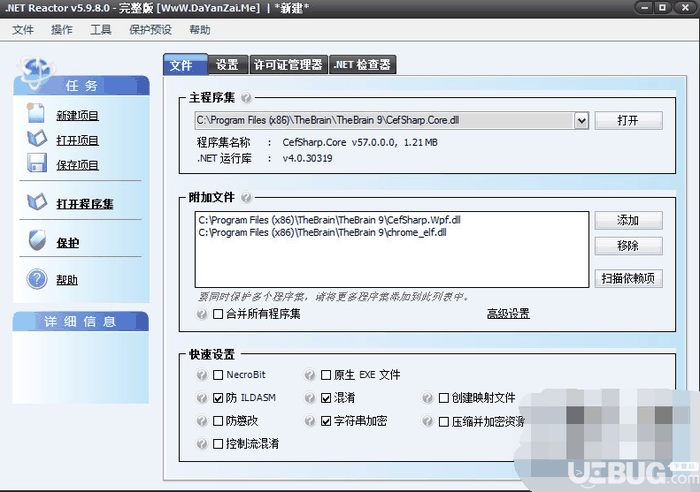
Task: Select CefSharp.Wpf.dll in additional files list
Action: (x=329, y=220)
